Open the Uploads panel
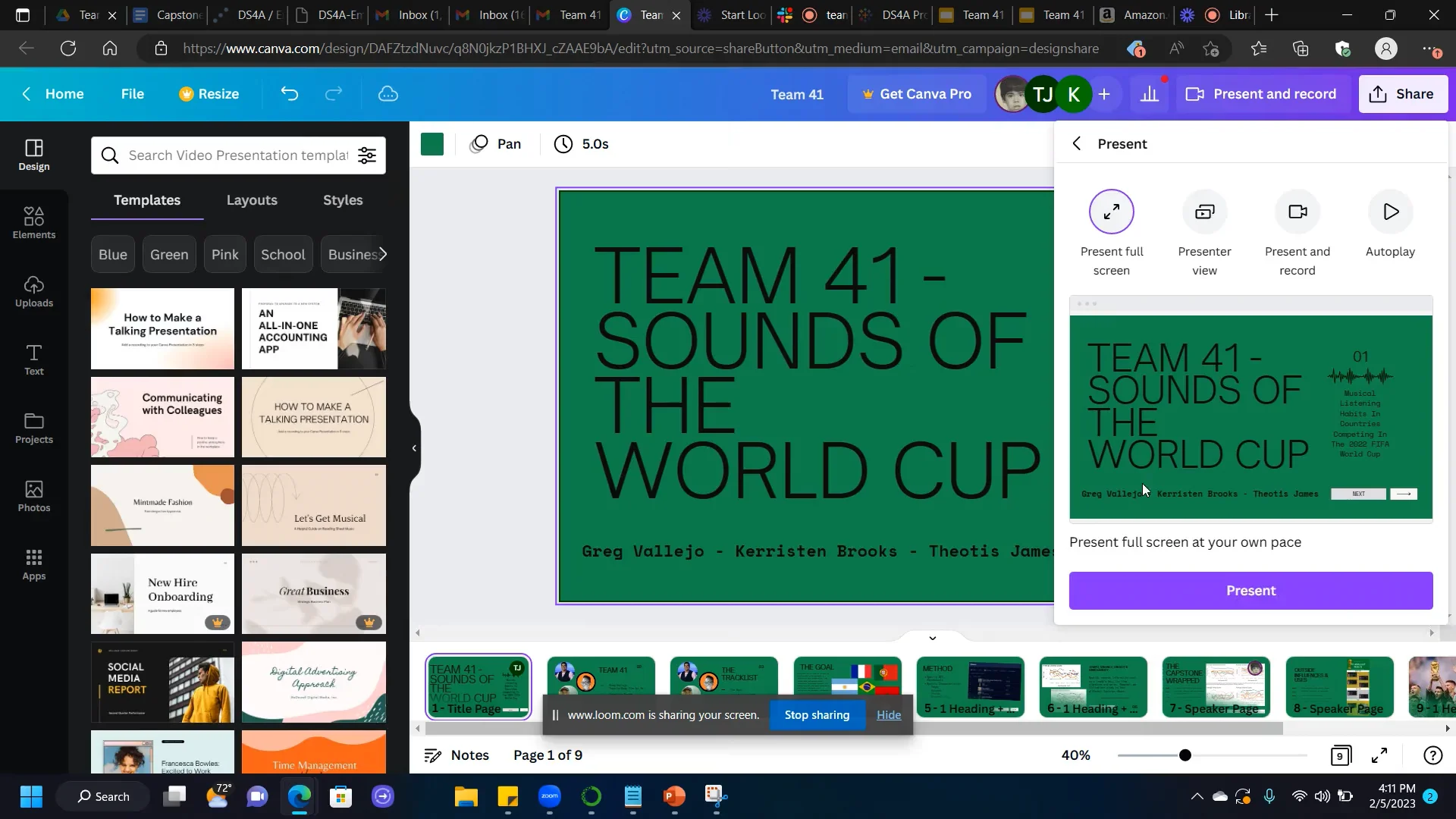 33,291
